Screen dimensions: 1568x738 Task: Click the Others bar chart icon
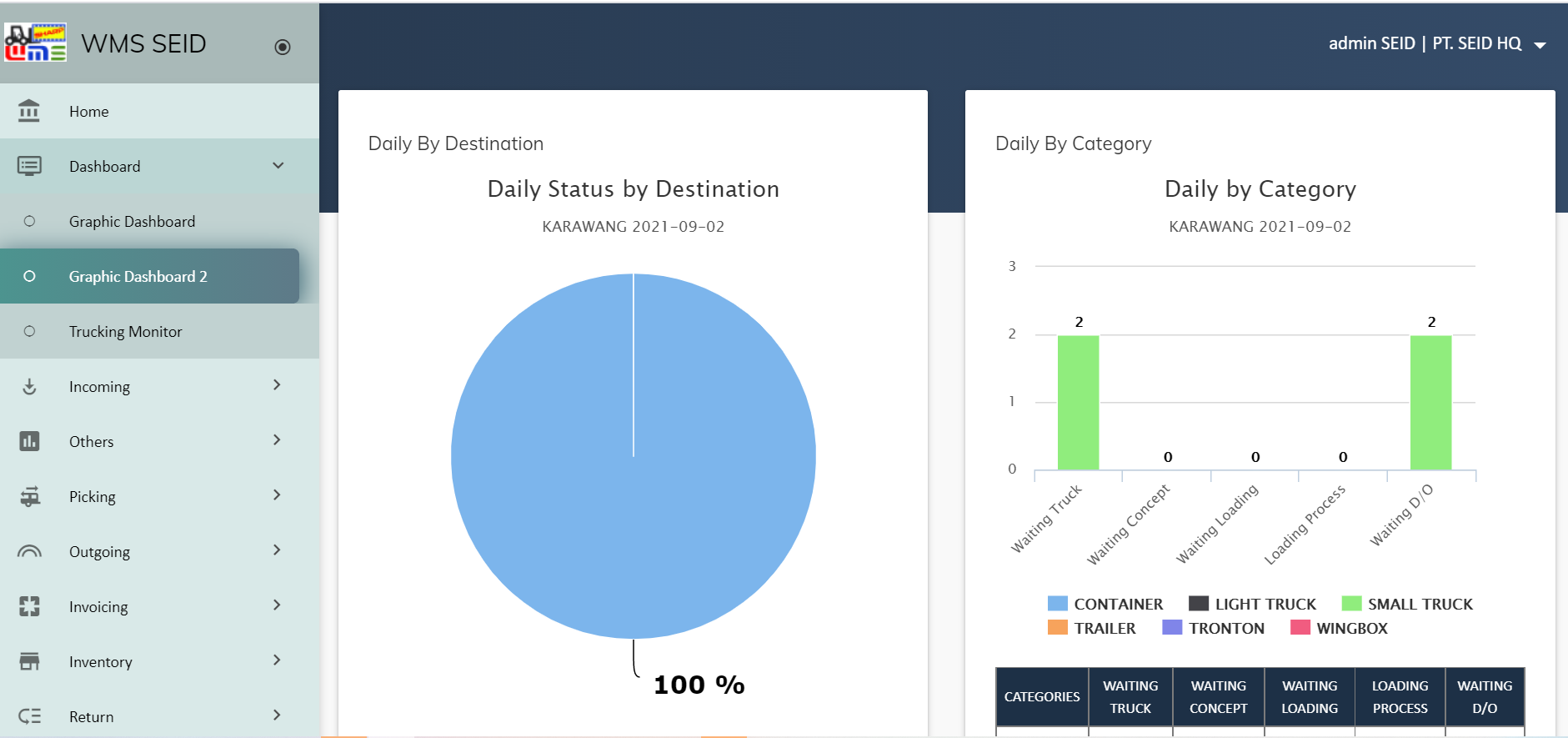(29, 441)
